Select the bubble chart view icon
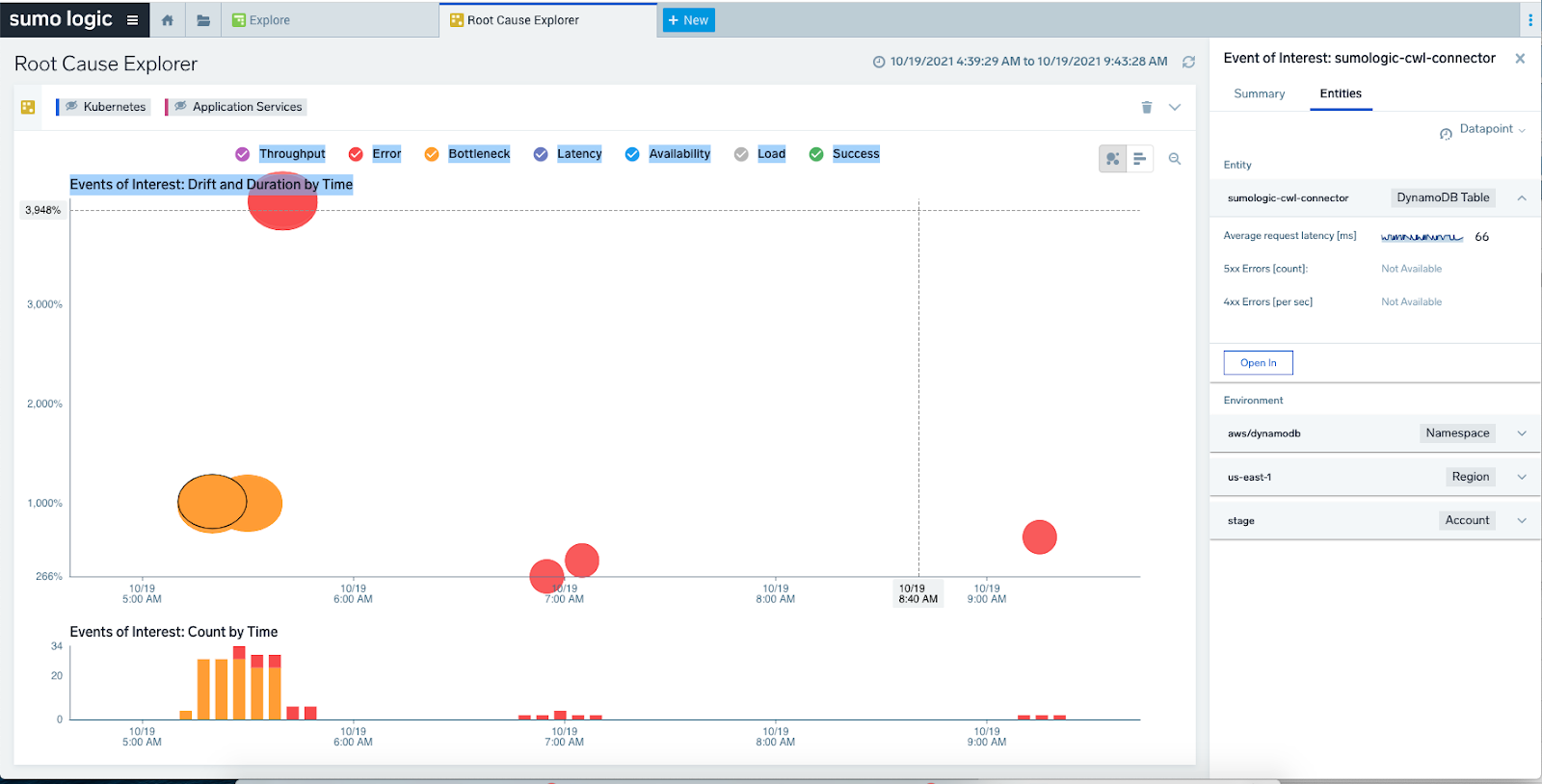Viewport: 1542px width, 784px height. click(1113, 159)
